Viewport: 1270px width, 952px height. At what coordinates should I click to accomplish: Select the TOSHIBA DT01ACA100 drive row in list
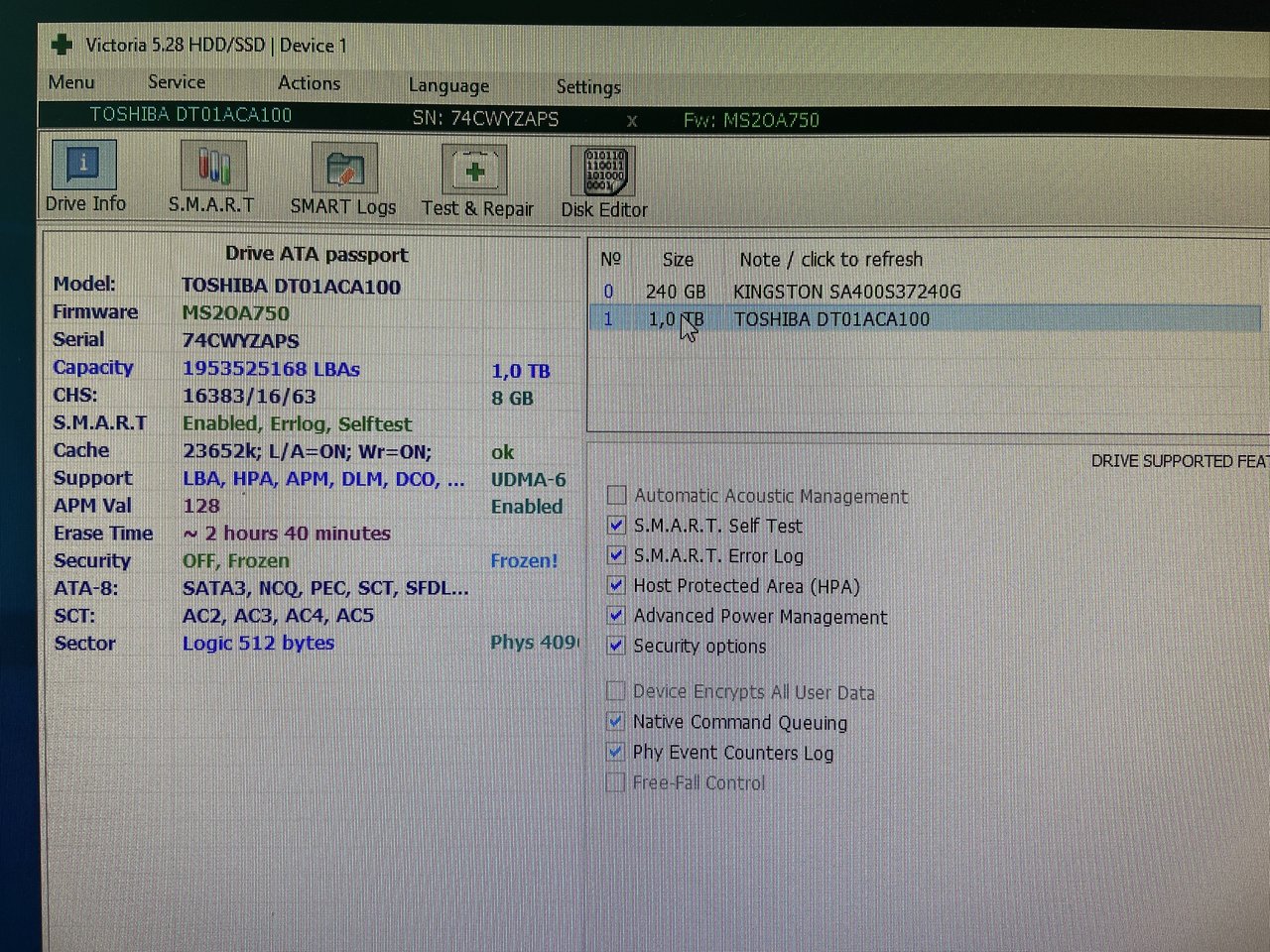point(926,319)
